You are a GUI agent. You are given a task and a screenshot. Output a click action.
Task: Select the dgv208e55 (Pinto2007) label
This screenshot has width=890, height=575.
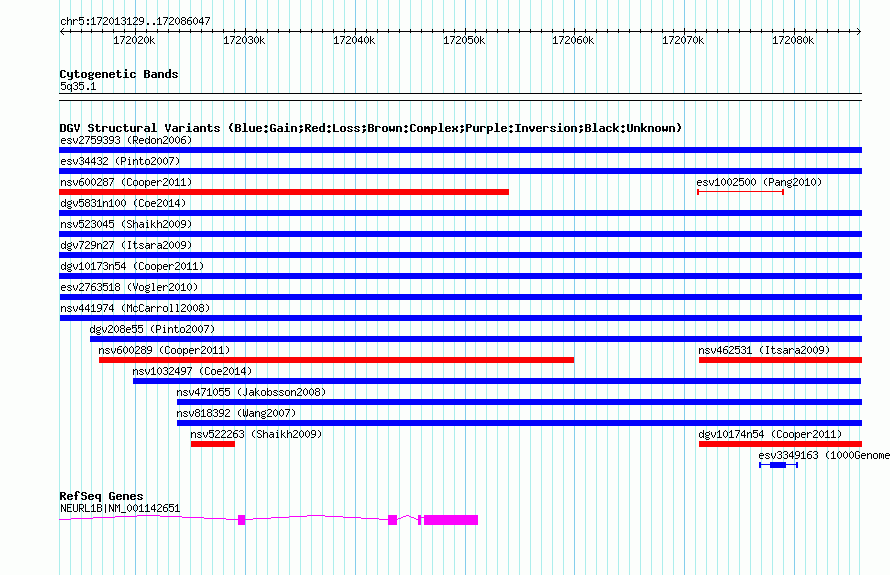[x=152, y=329]
